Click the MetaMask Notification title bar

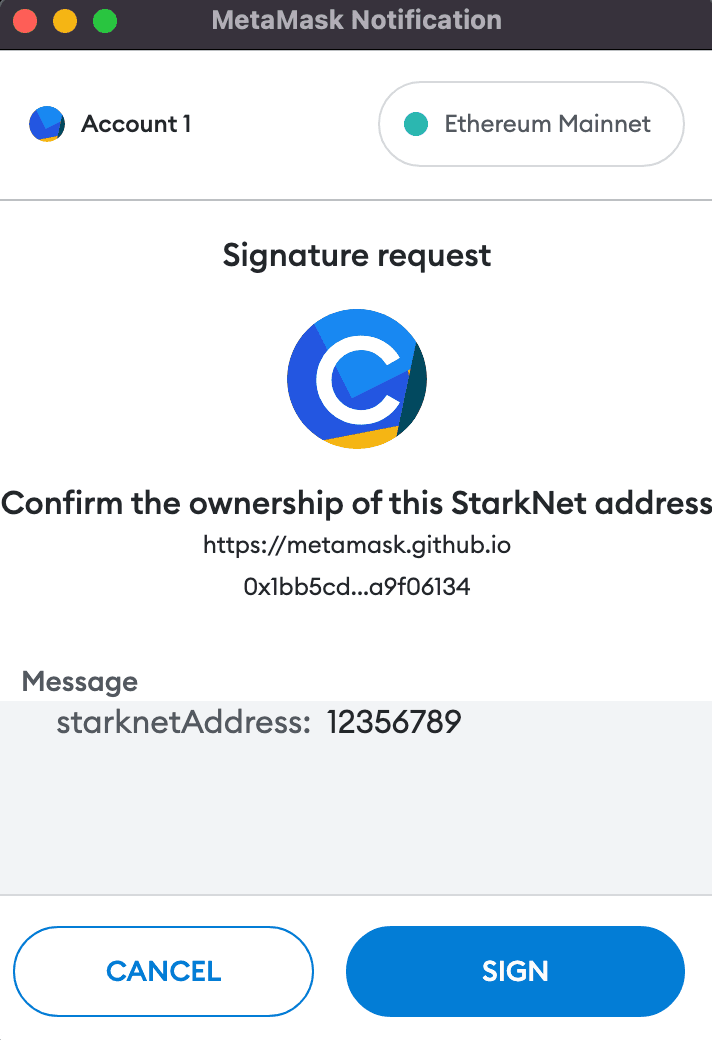pyautogui.click(x=357, y=20)
